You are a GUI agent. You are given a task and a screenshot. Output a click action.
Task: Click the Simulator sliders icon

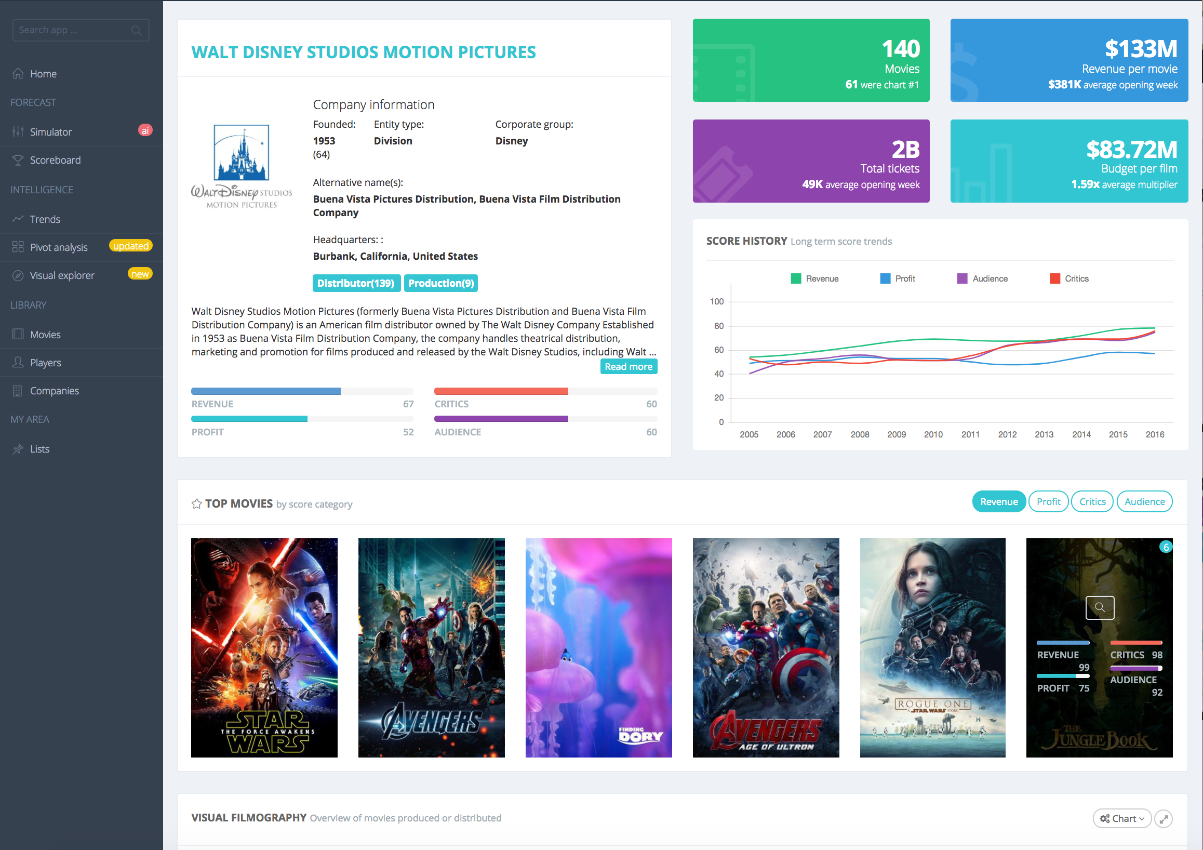pos(18,132)
